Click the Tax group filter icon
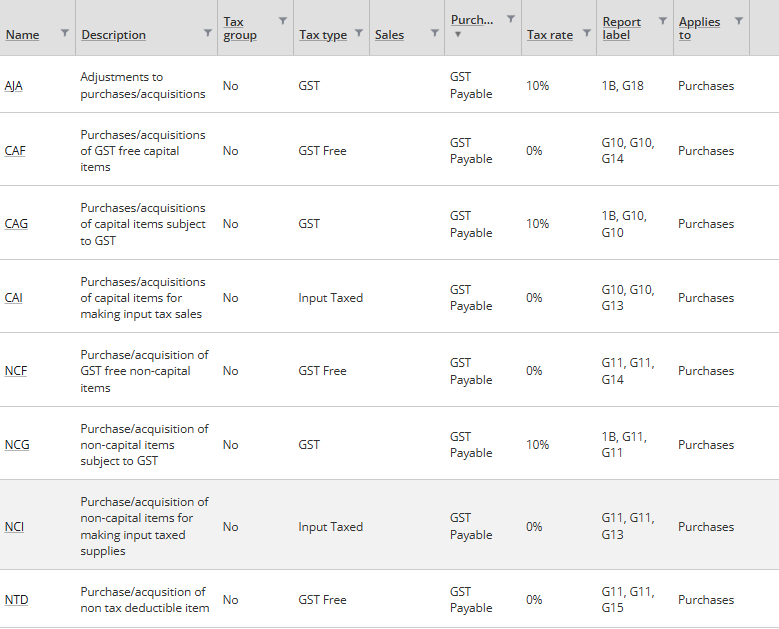This screenshot has height=629, width=779. pos(283,21)
